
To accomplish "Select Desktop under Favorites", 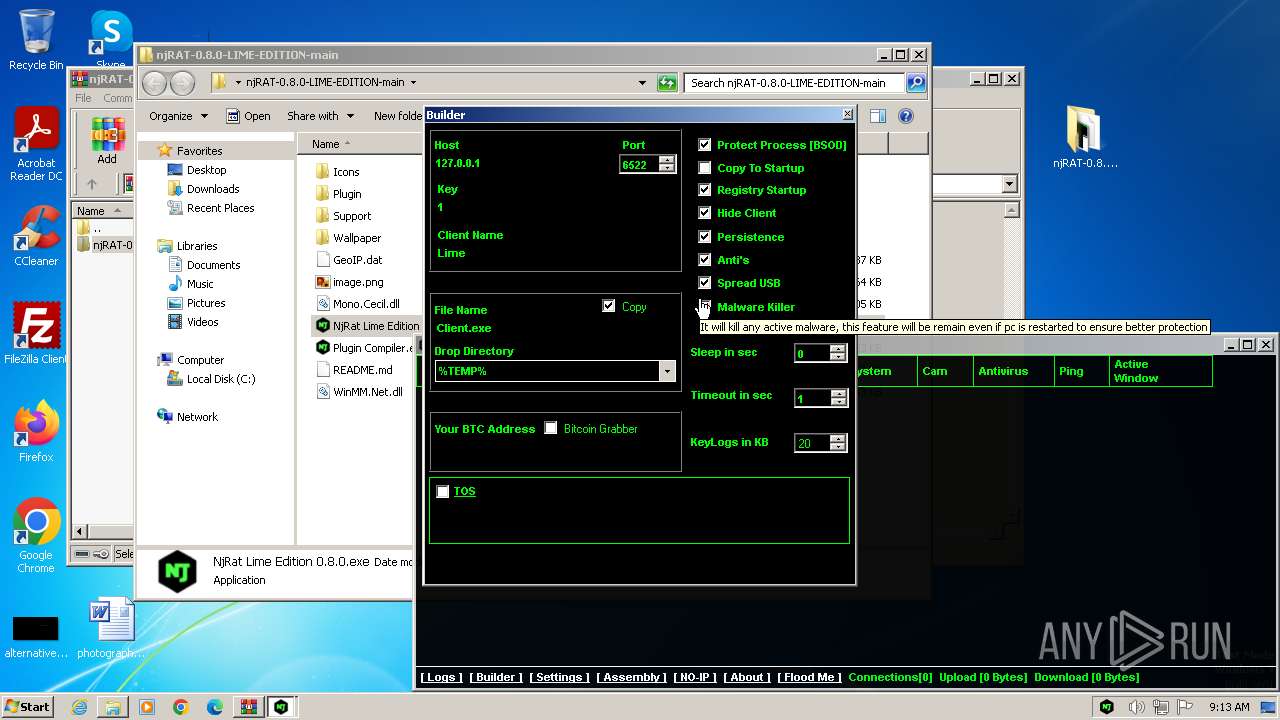I will point(206,170).
